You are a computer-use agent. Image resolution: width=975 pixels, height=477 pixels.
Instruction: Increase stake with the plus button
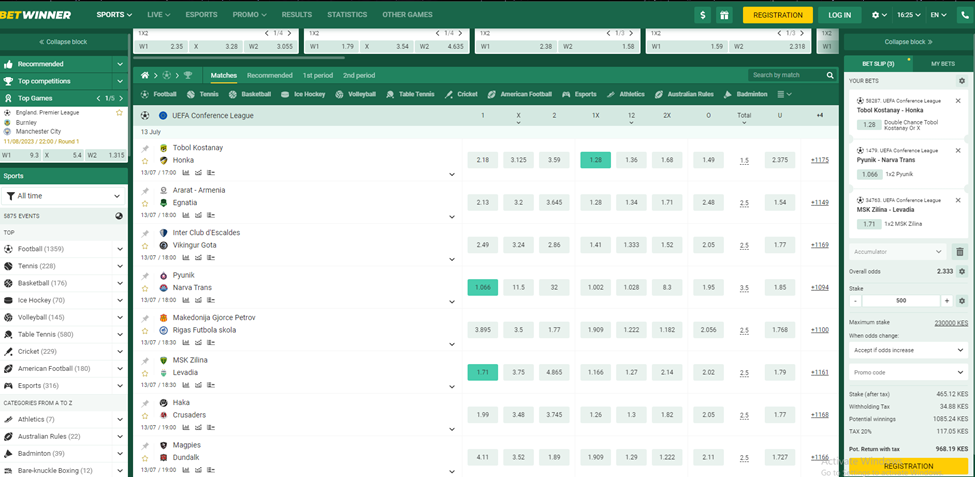point(947,301)
